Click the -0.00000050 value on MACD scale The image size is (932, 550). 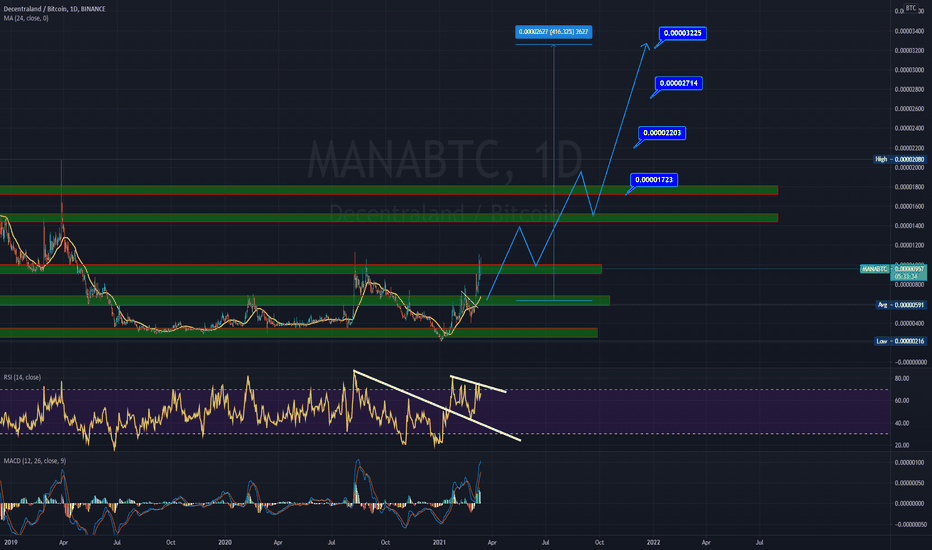point(909,524)
